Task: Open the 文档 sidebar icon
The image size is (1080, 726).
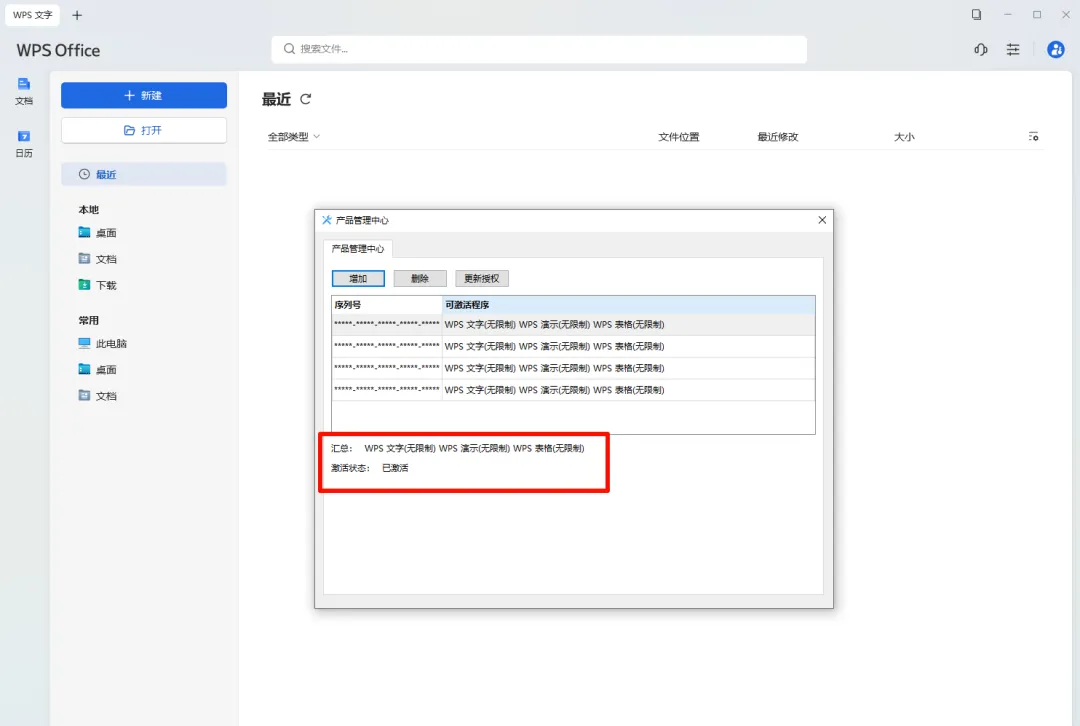Action: click(x=24, y=91)
